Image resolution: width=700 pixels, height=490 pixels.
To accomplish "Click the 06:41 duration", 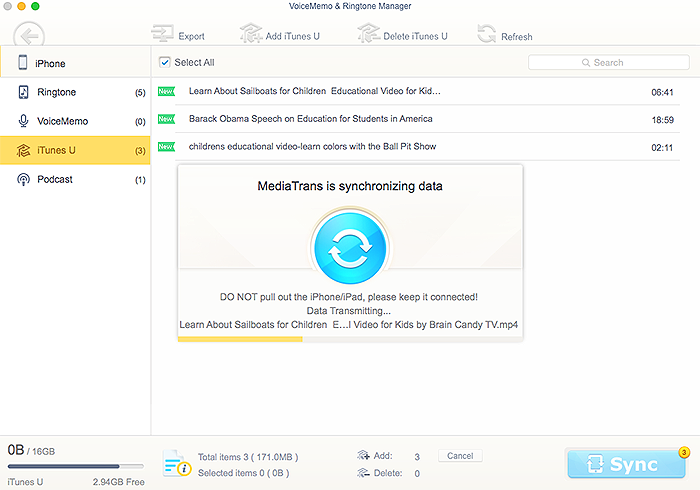I will point(662,92).
